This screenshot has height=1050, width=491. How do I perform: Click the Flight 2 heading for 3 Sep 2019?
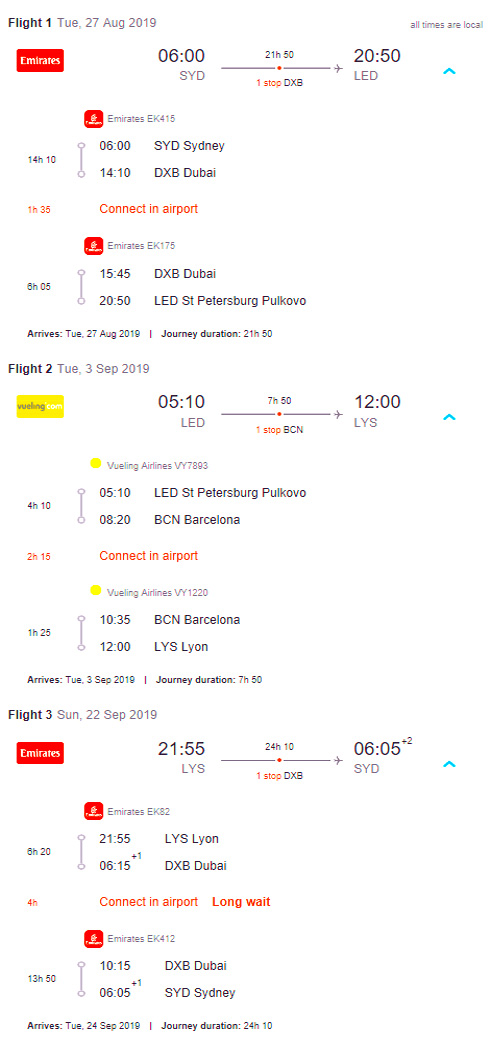point(78,368)
